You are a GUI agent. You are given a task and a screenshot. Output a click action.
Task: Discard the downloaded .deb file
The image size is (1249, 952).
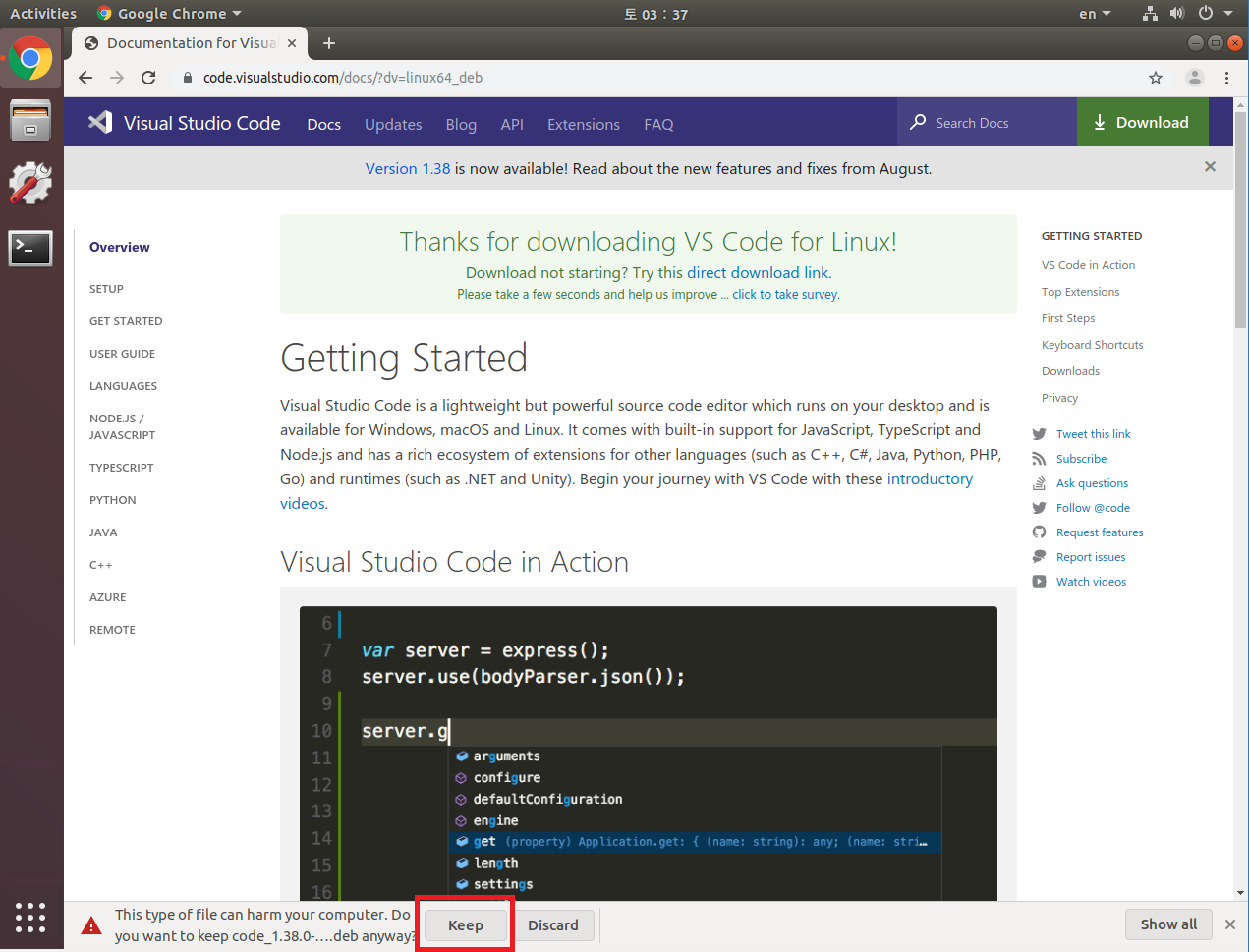coord(553,925)
